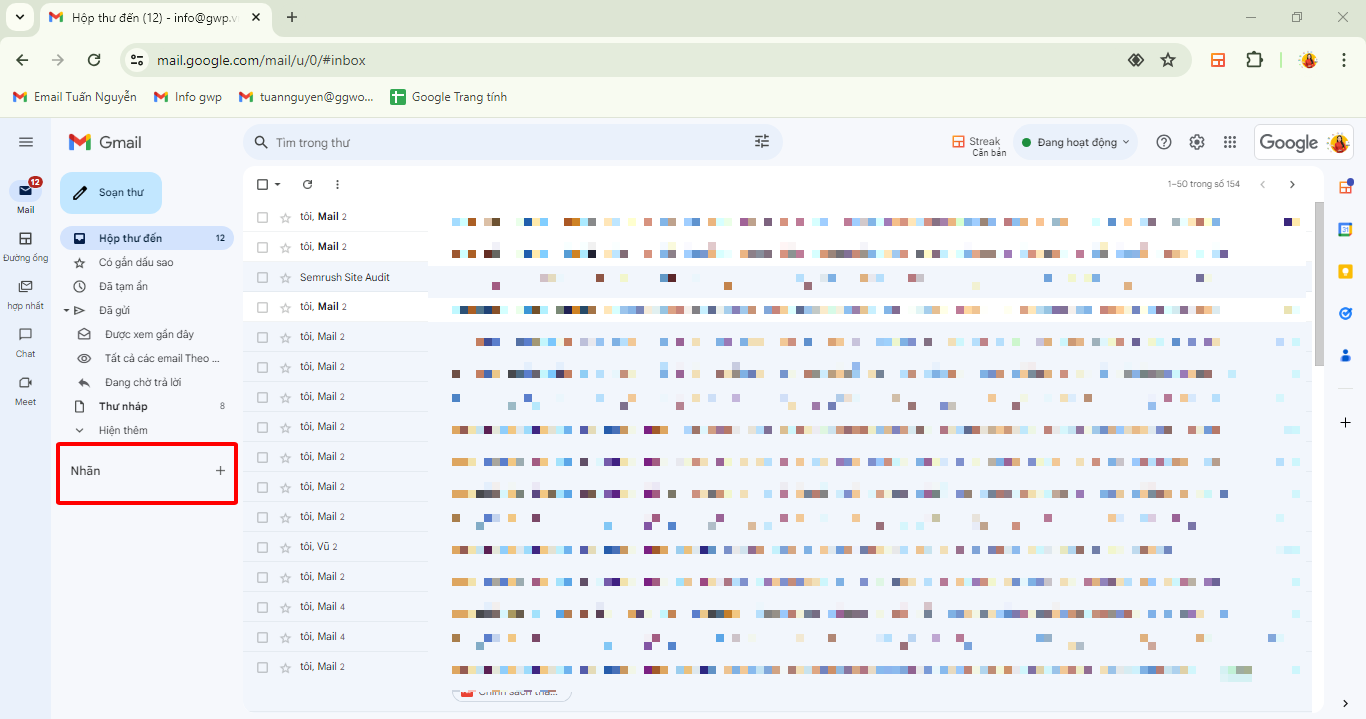Viewport: 1366px width, 719px height.
Task: Open the Google Tasks side panel icon
Action: (1345, 313)
